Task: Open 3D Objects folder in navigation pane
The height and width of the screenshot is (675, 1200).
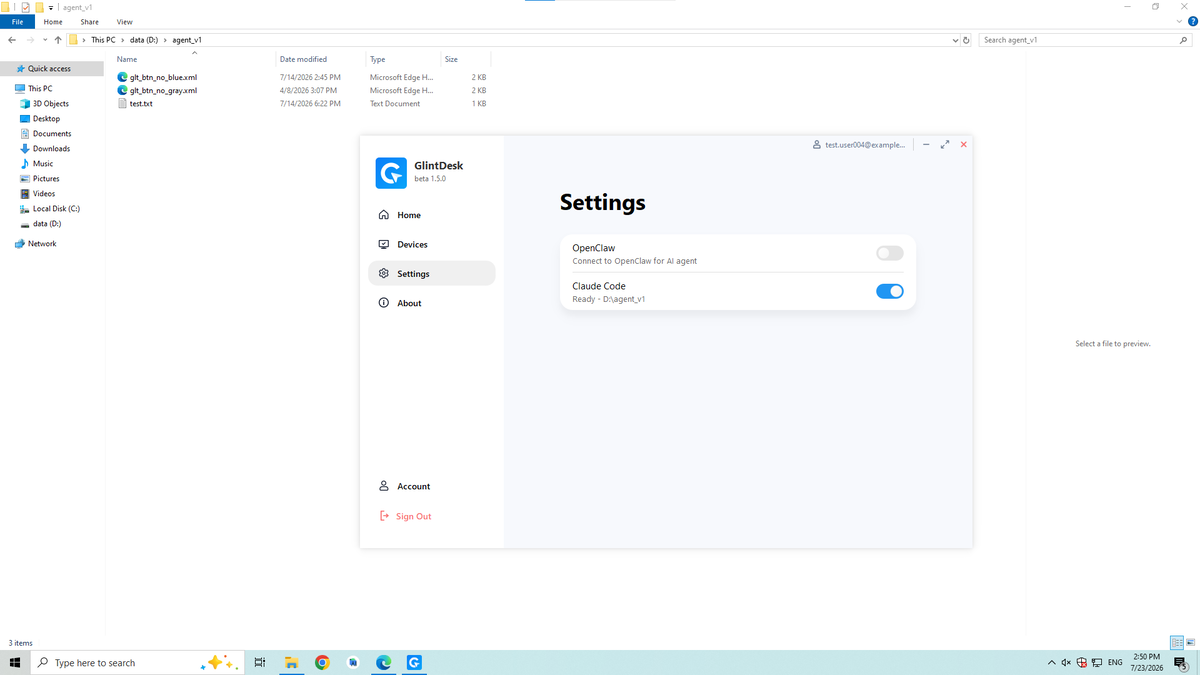Action: point(50,103)
